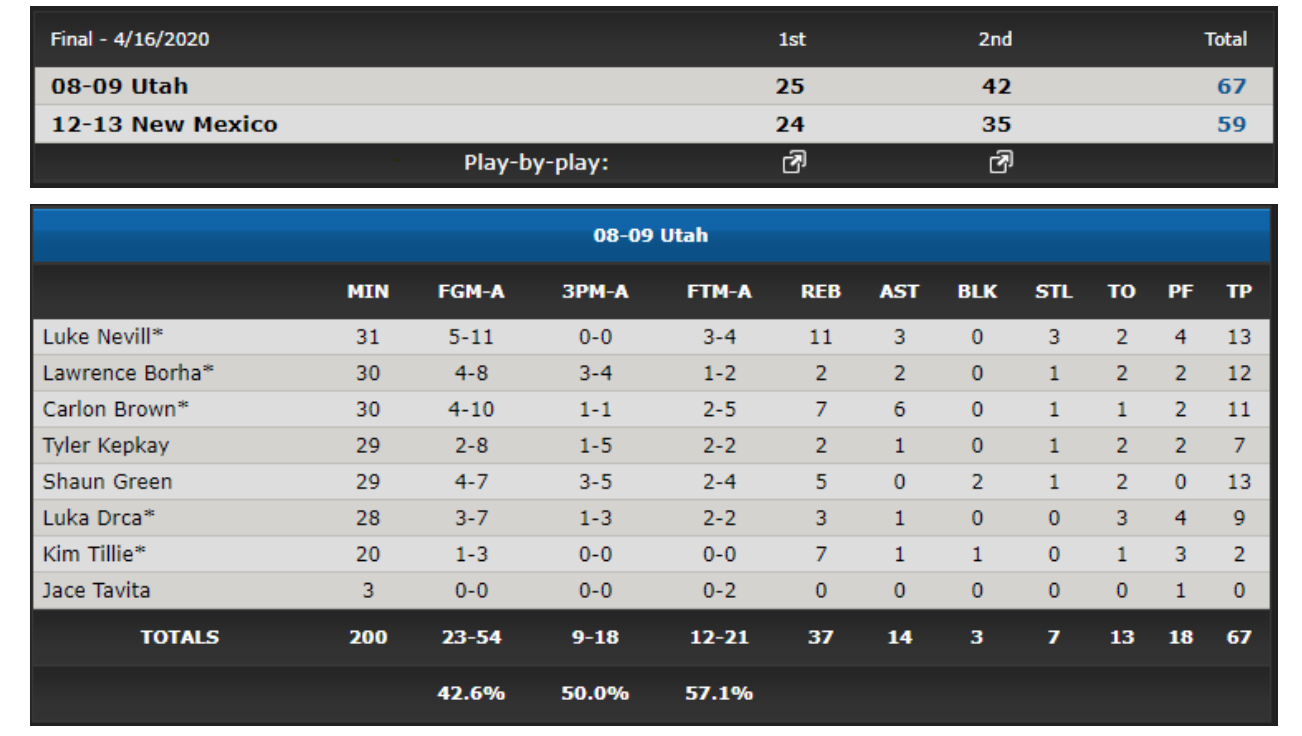
Task: Click the 3PM-A column header
Action: click(595, 292)
